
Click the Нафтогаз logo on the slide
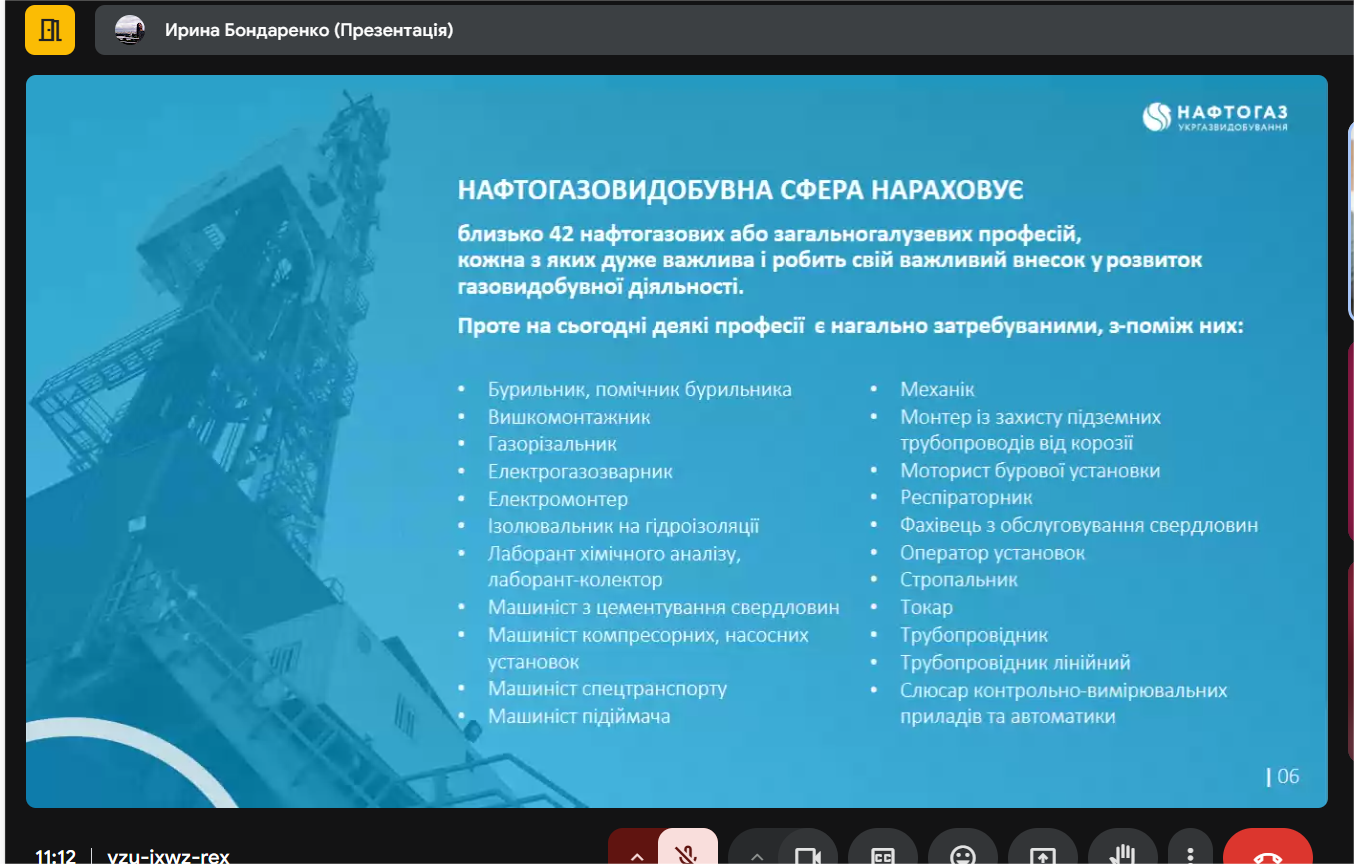1215,117
